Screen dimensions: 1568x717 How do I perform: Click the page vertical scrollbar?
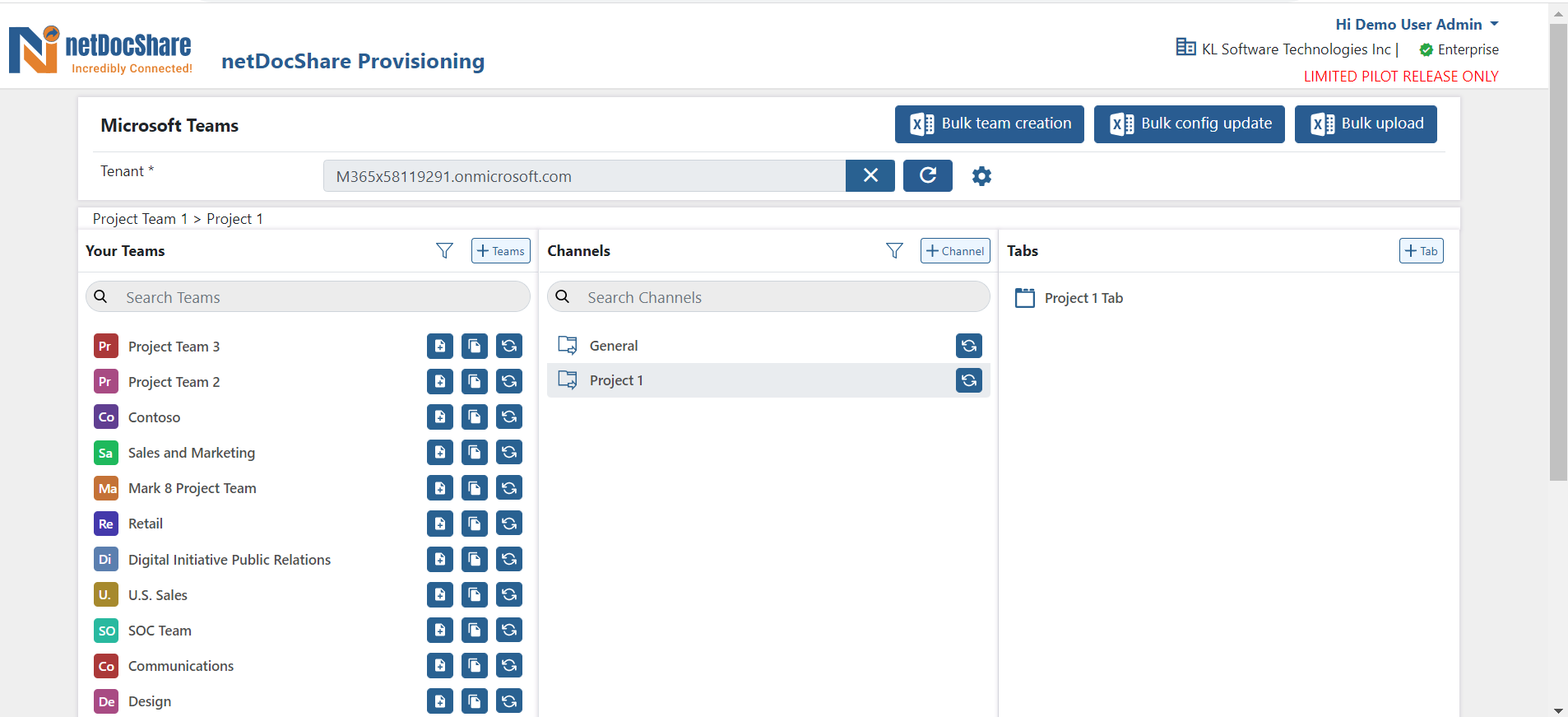click(1558, 252)
